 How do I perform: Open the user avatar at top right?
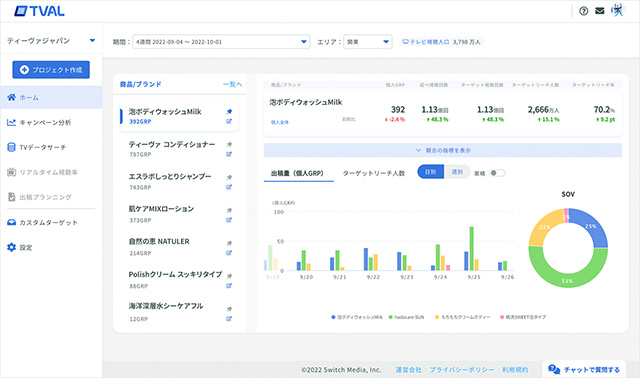tap(618, 10)
